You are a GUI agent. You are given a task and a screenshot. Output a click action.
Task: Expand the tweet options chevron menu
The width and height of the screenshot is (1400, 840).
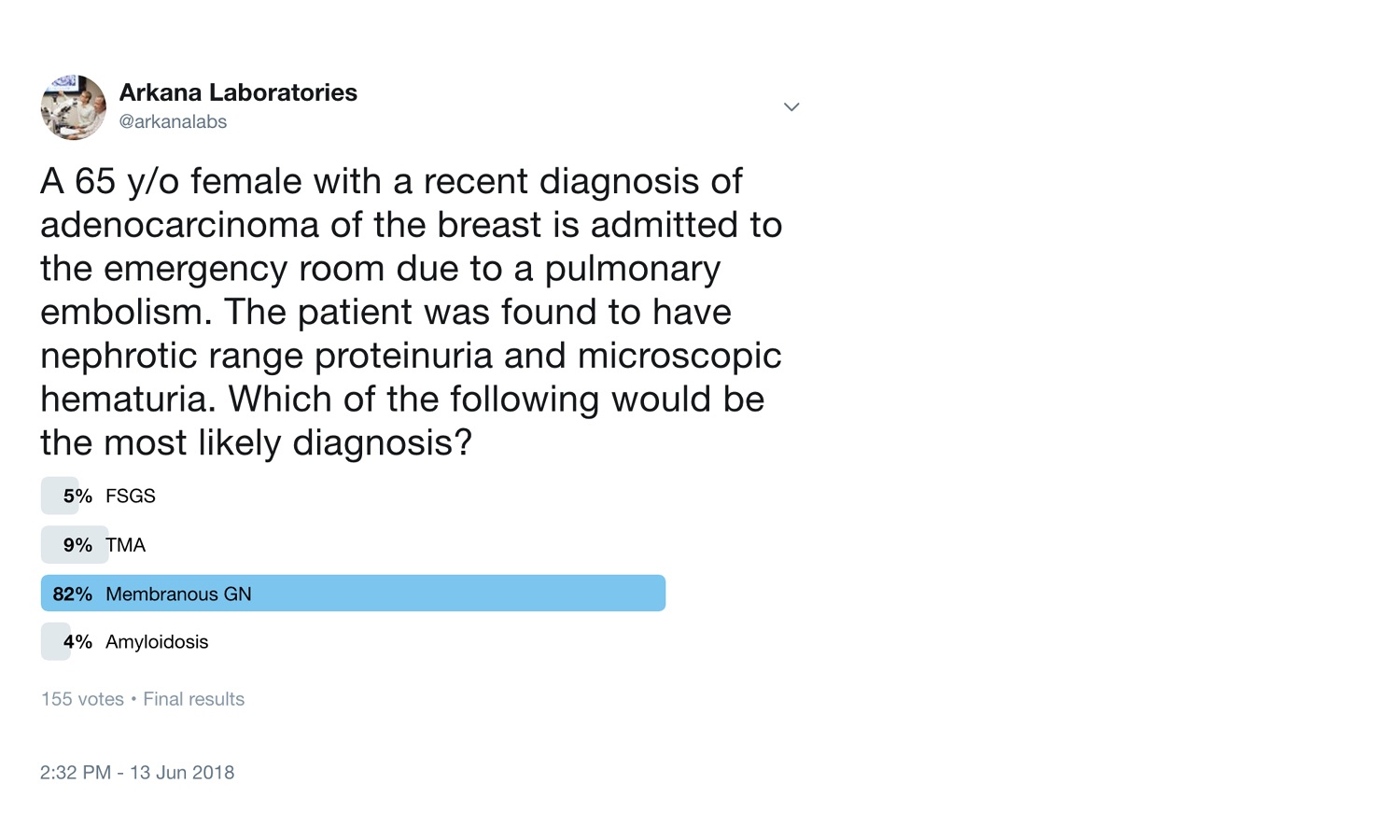coord(791,107)
